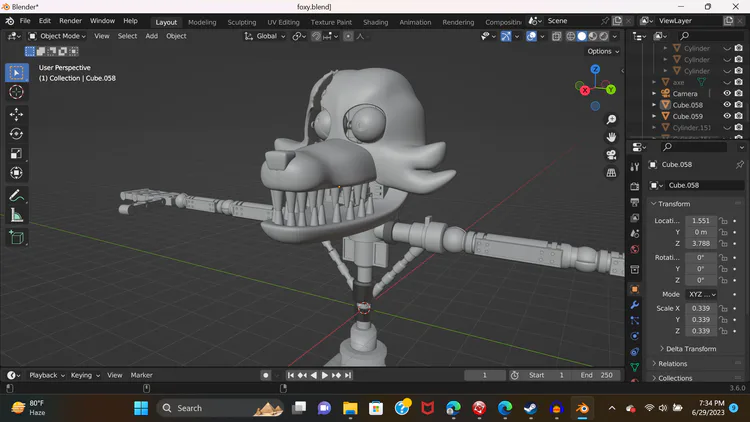750x422 pixels.
Task: Open the Object properties tab
Action: click(635, 289)
